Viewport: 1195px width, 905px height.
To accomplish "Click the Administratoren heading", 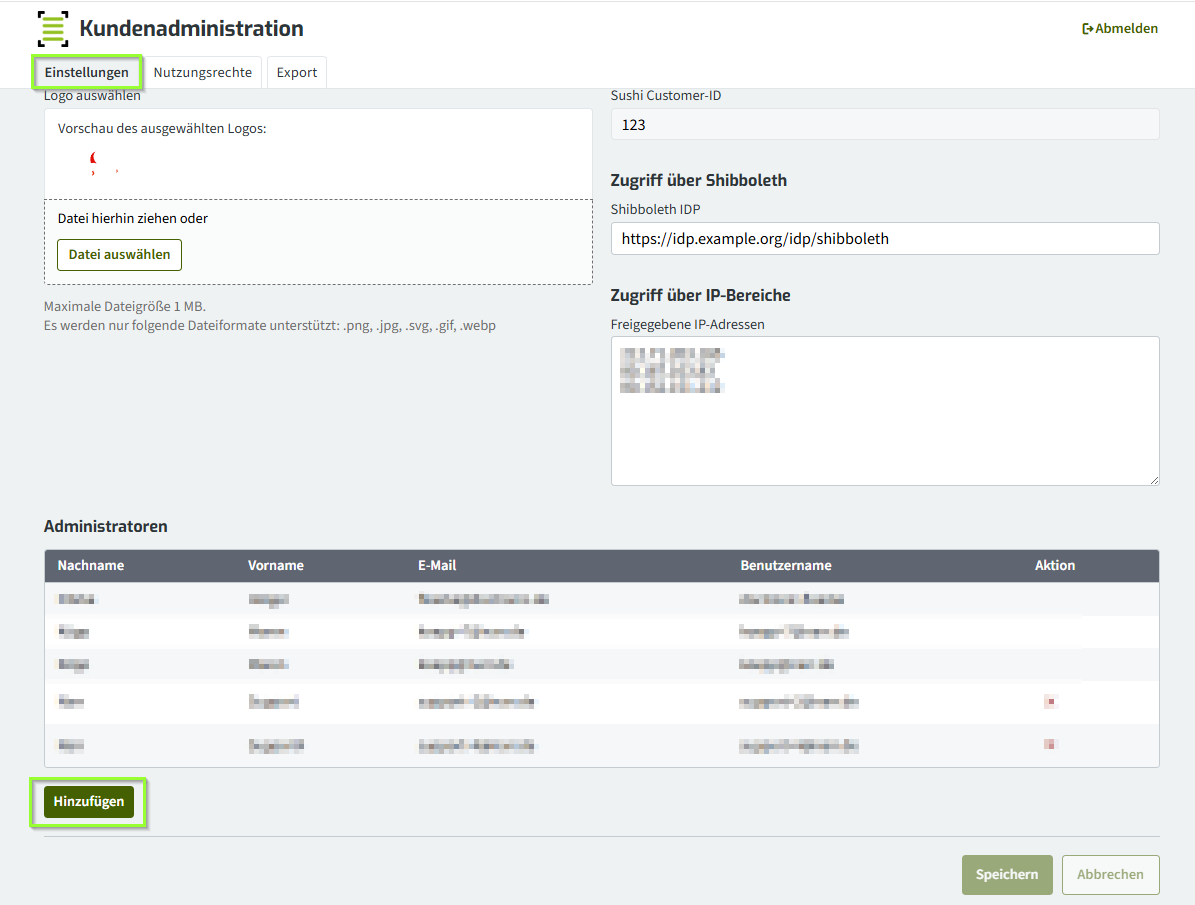I will (x=105, y=526).
